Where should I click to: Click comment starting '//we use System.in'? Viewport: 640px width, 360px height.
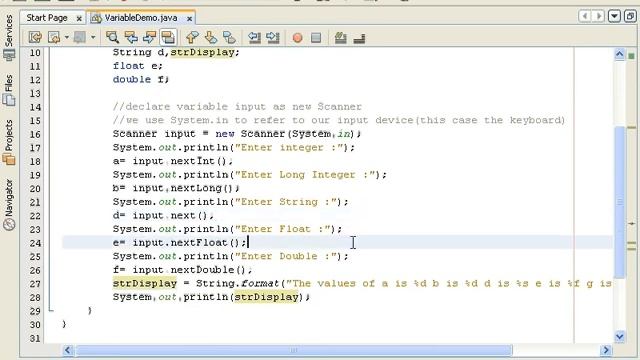[339, 120]
